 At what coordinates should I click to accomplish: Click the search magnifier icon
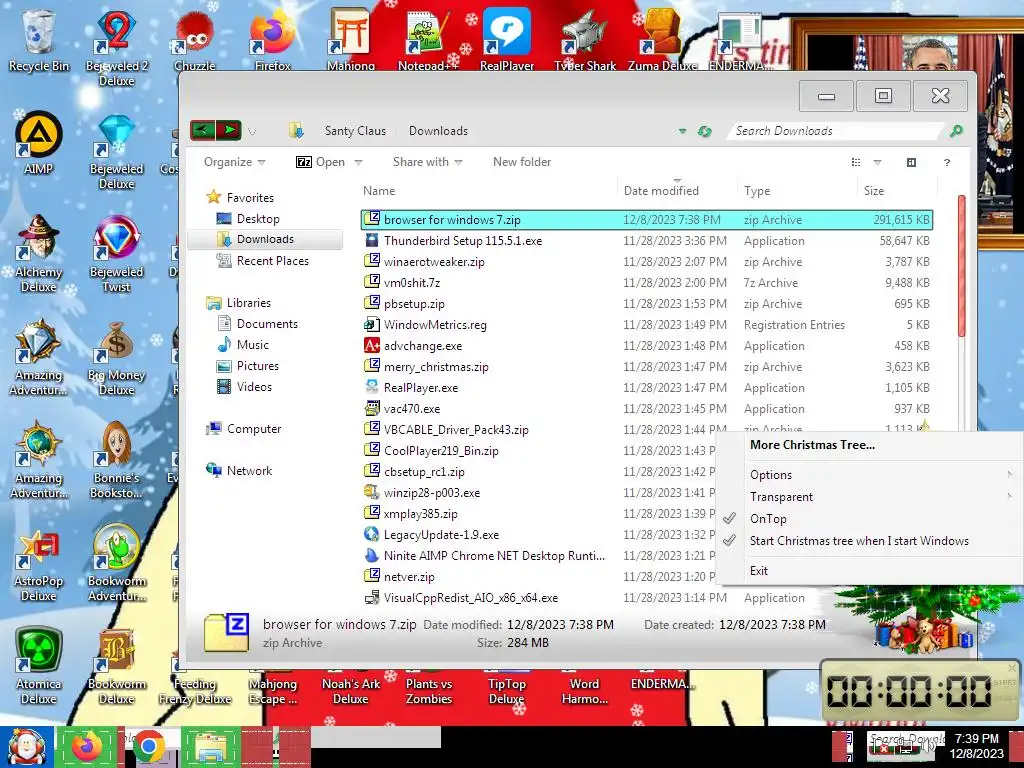(x=956, y=131)
